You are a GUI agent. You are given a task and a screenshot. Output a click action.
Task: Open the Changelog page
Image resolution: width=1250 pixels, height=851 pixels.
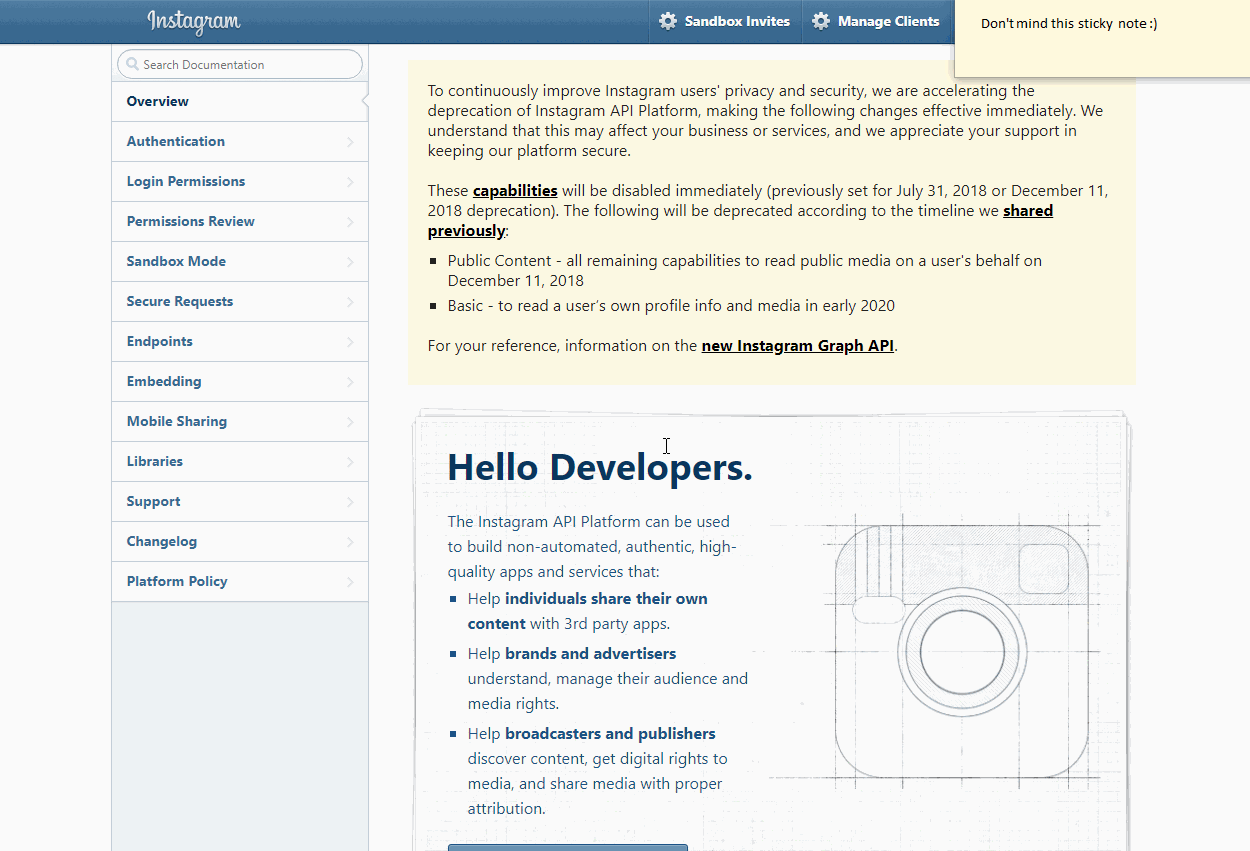pyautogui.click(x=162, y=541)
